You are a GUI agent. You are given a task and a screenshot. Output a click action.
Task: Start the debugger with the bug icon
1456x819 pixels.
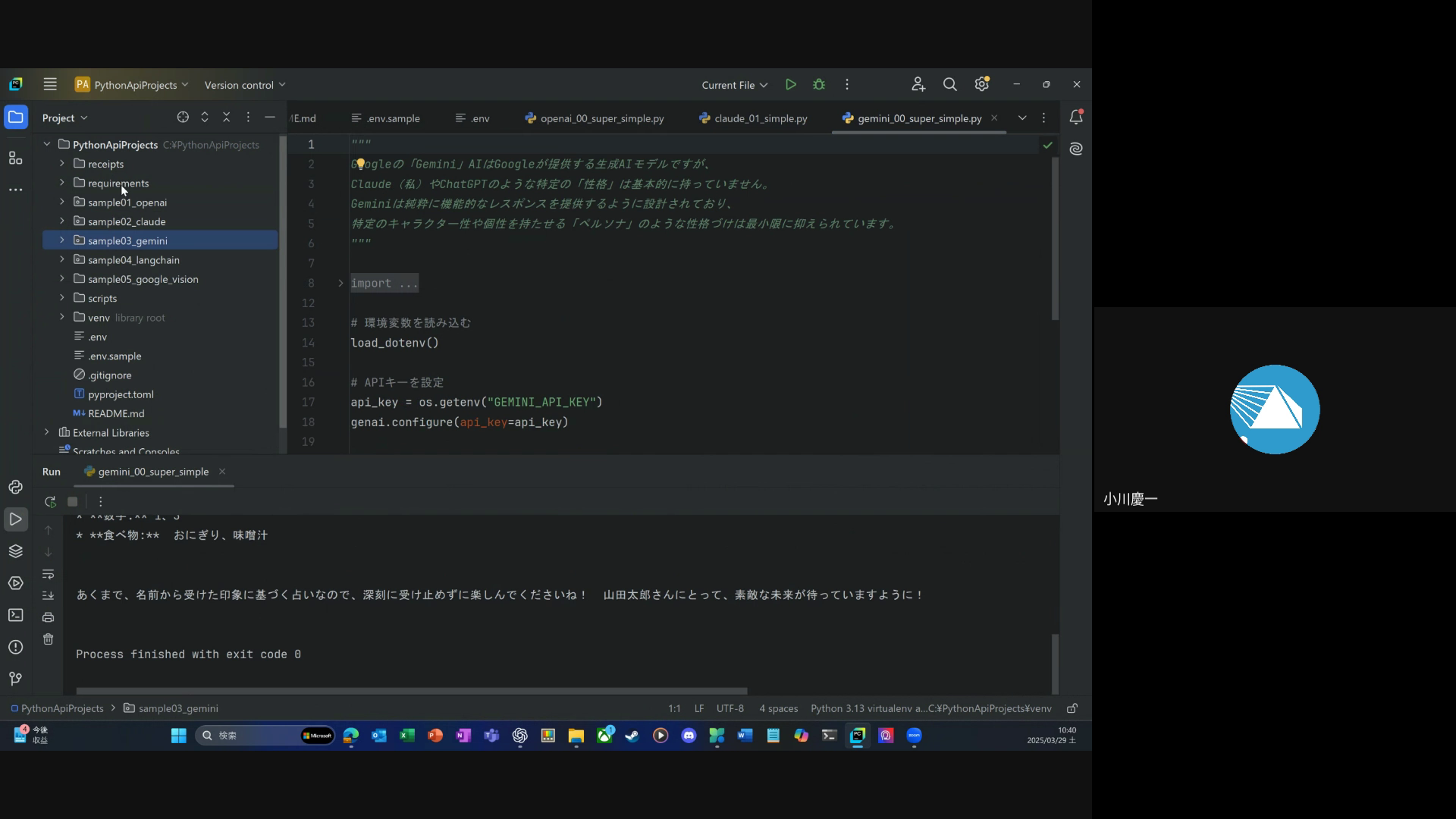click(x=819, y=85)
